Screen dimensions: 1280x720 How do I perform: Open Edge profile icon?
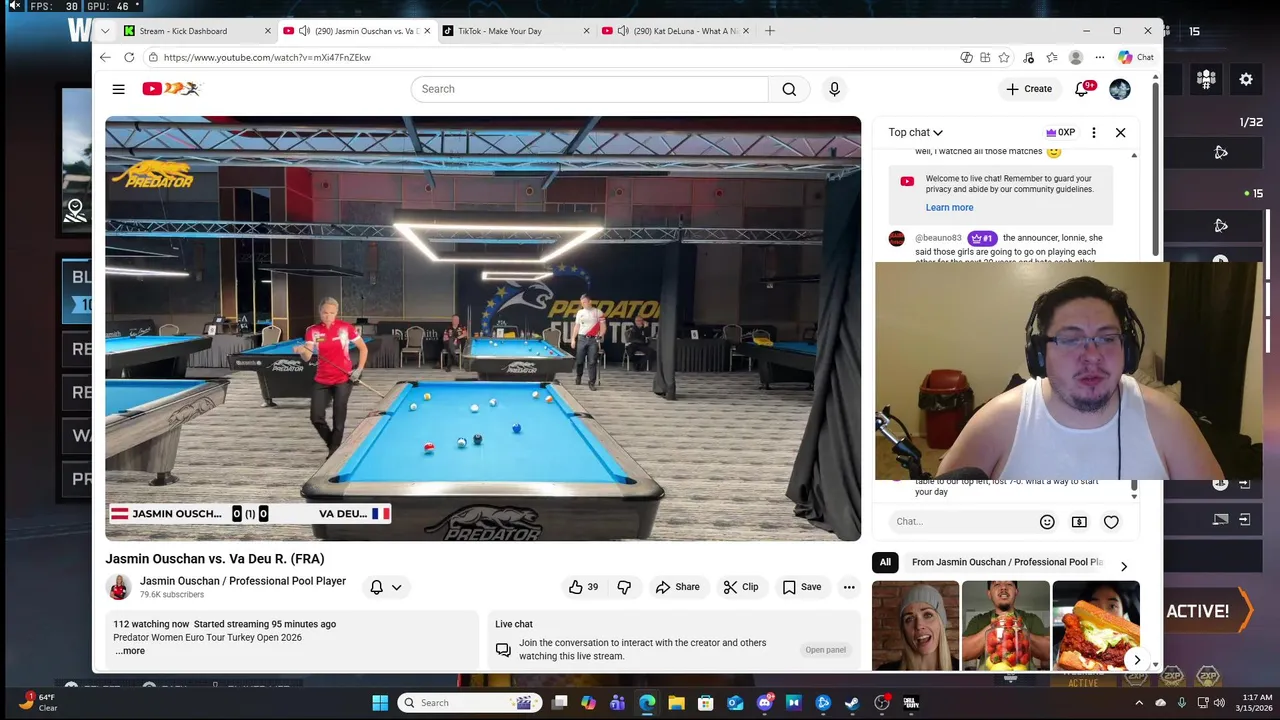point(1076,57)
